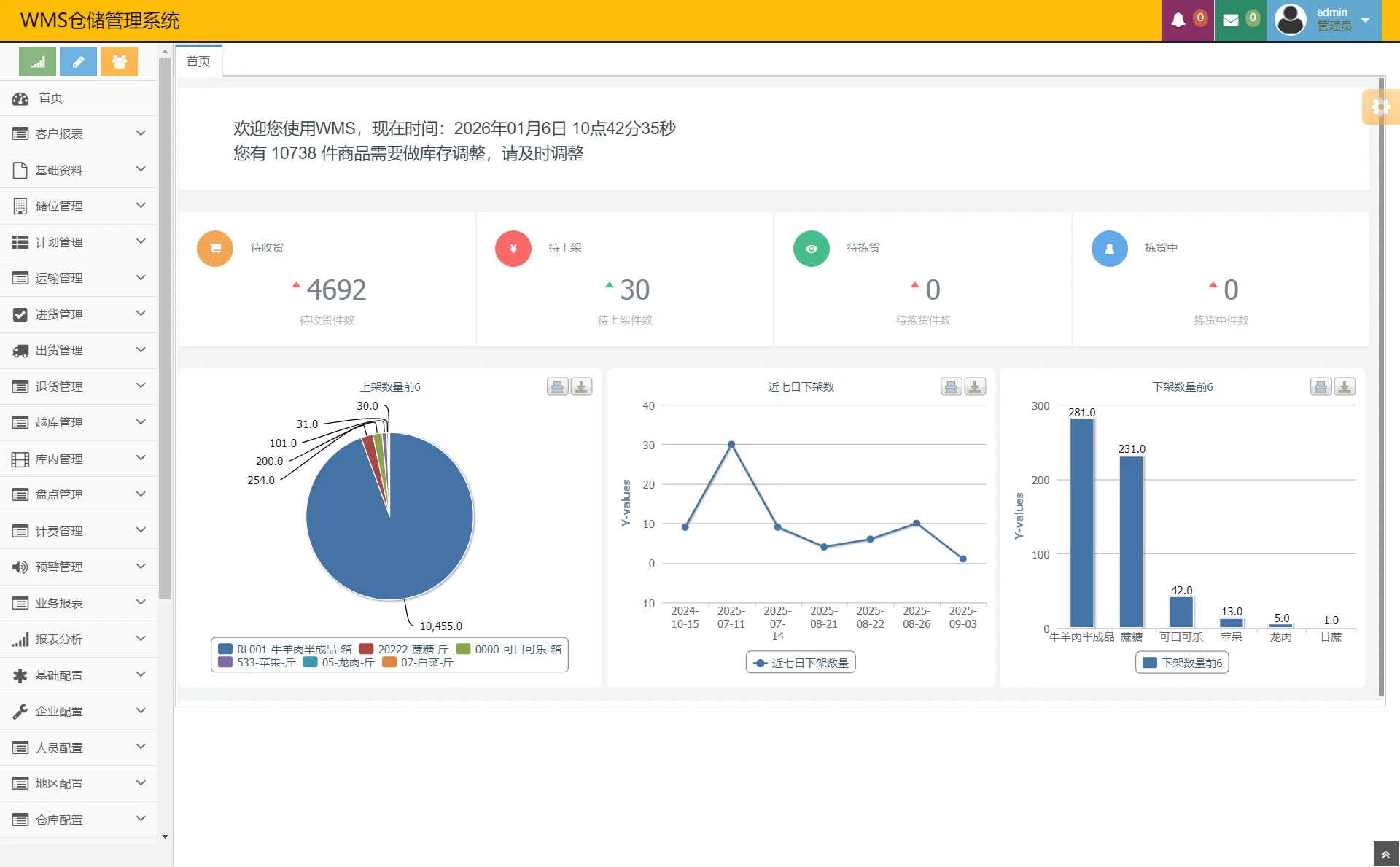Image resolution: width=1400 pixels, height=867 pixels.
Task: Select the green statistics chart icon in sidebar
Action: [37, 61]
